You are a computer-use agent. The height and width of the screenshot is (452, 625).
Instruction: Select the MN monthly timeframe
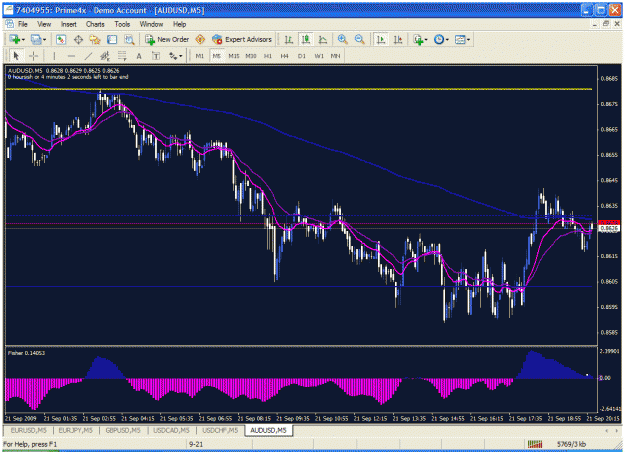pyautogui.click(x=335, y=56)
